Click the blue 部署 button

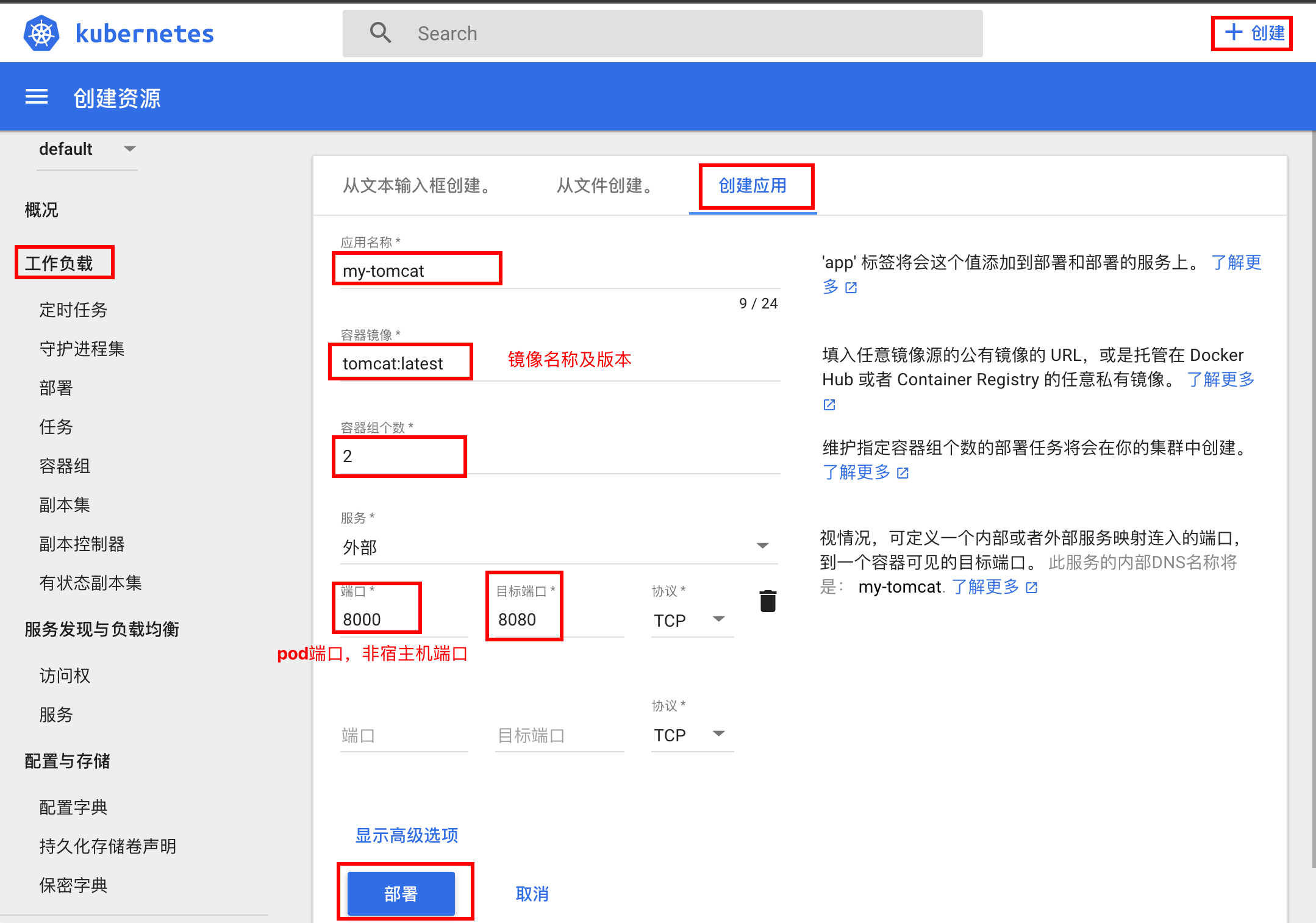click(401, 894)
